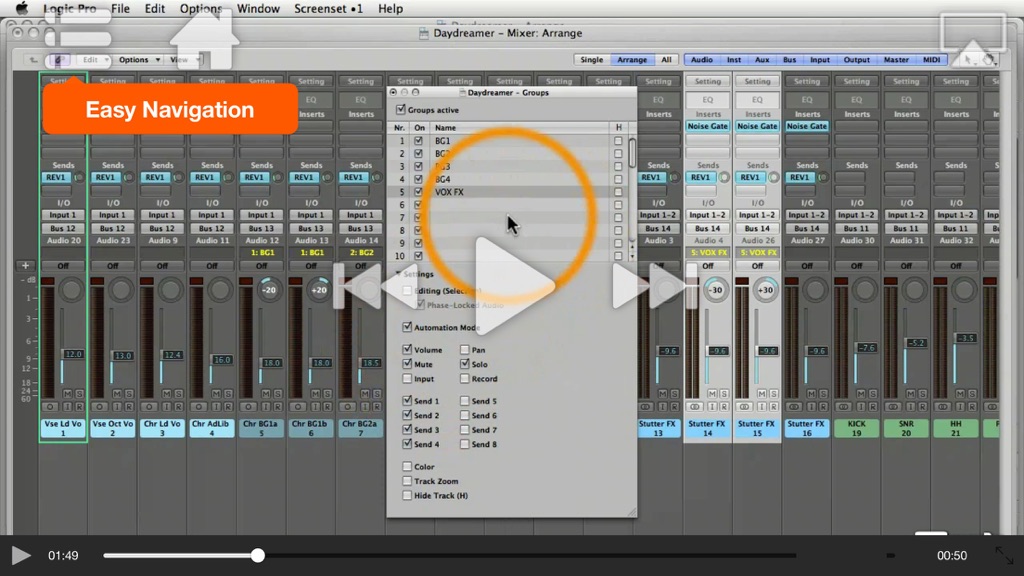This screenshot has width=1024, height=576.
Task: Click the pan knob on Chr BG1b showing +20
Action: point(319,290)
